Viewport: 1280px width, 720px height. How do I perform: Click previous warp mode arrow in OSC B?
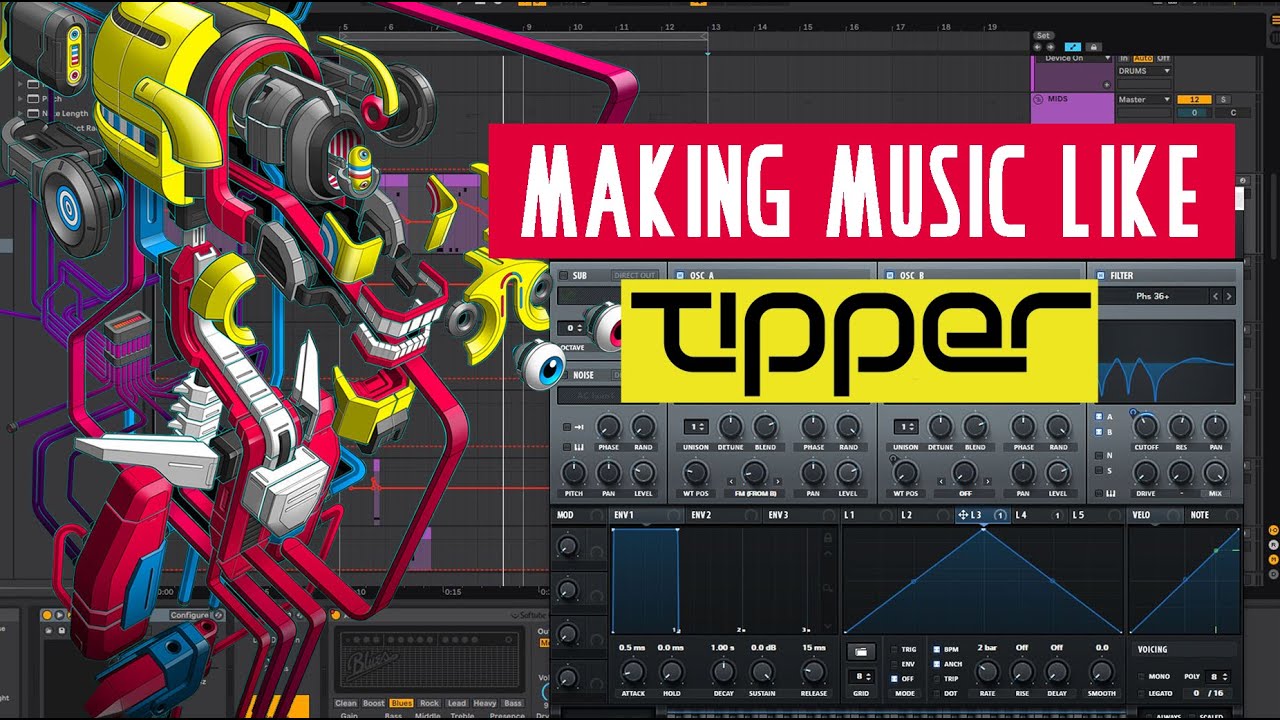point(941,481)
